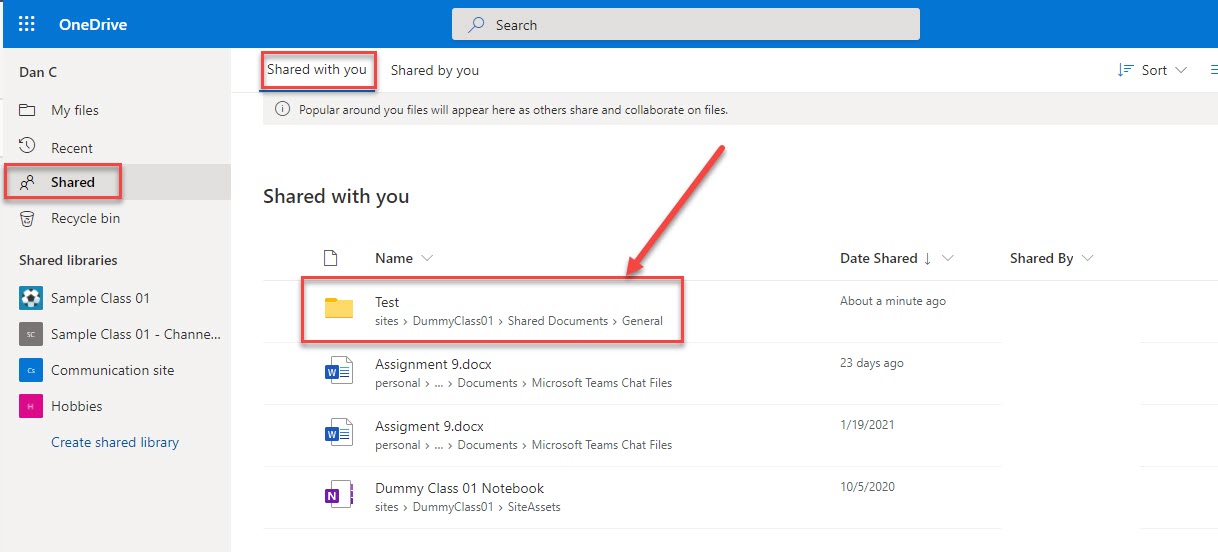
Task: Switch to the Shared by you tab
Action: [435, 70]
